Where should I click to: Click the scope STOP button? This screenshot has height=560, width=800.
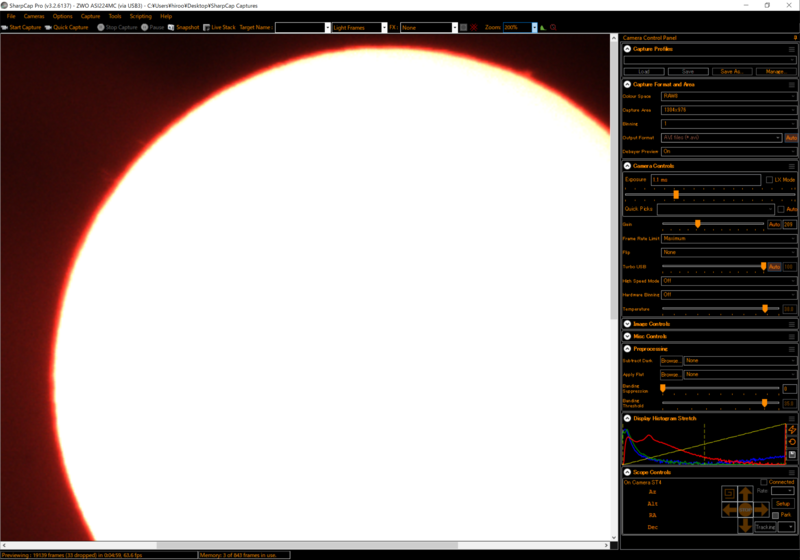(x=745, y=510)
